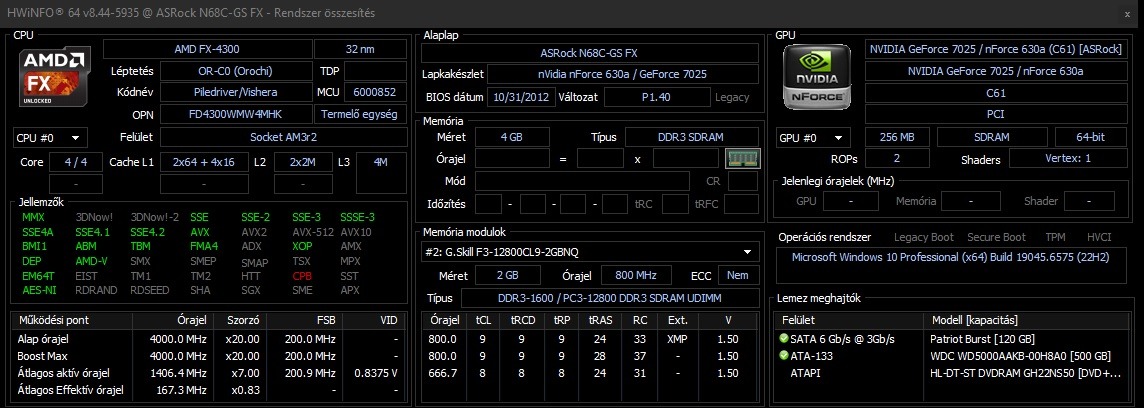Click the Legacy BIOS mode label

732,97
